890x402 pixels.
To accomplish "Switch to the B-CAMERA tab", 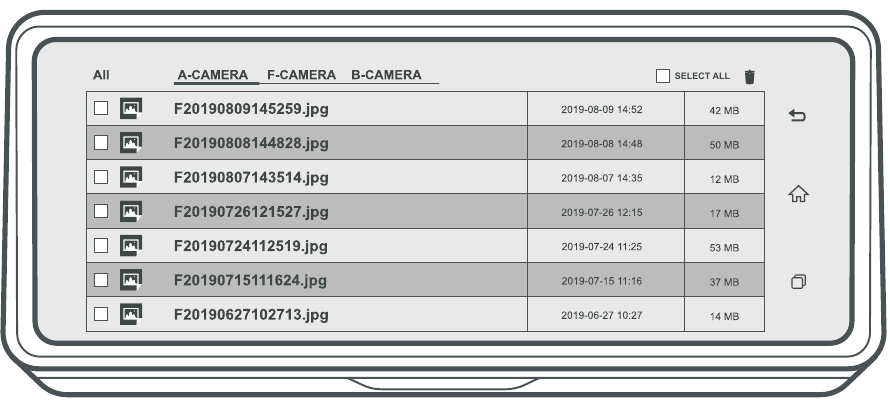I will (x=386, y=75).
